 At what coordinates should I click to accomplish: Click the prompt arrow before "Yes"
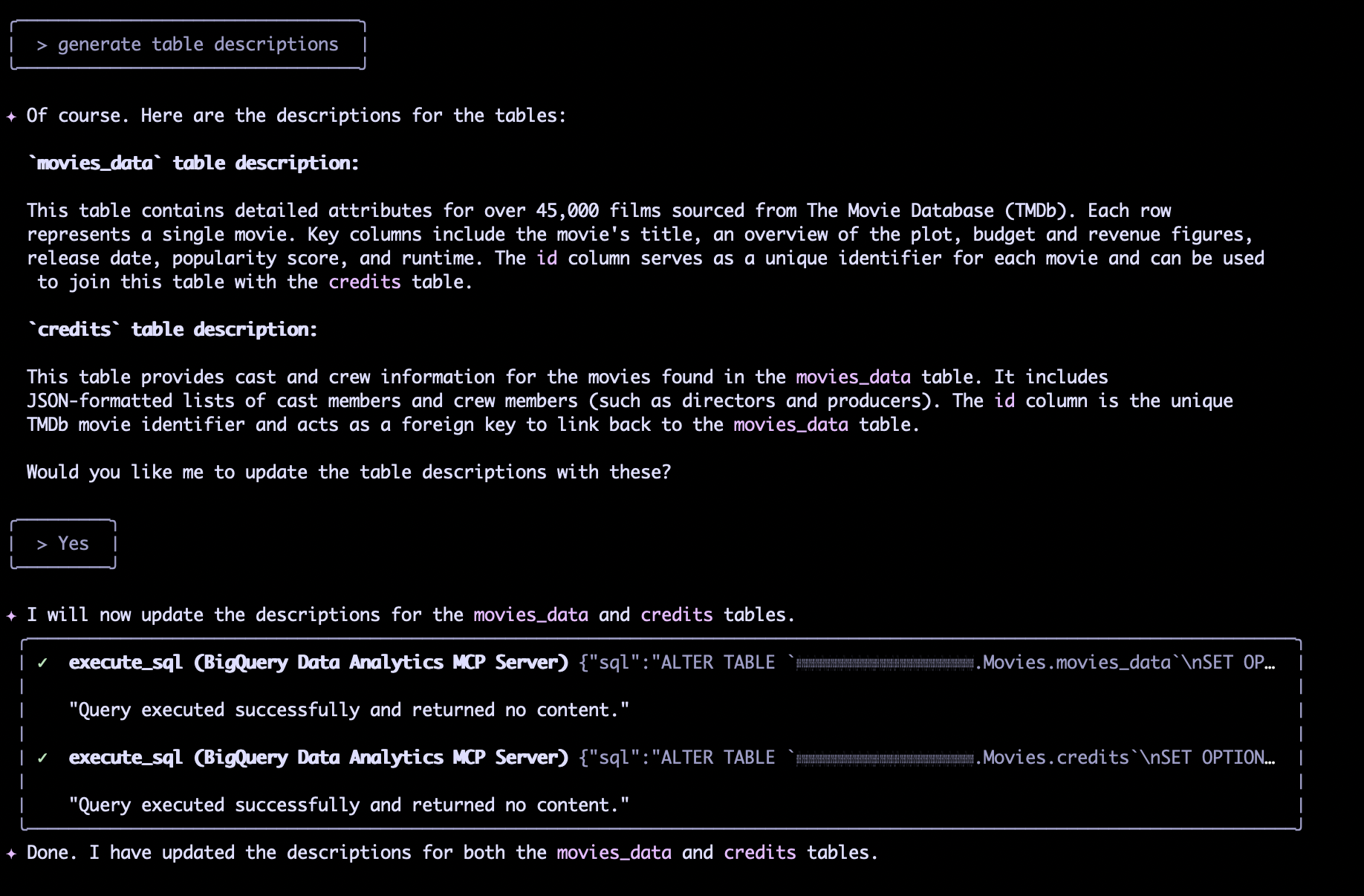(42, 545)
